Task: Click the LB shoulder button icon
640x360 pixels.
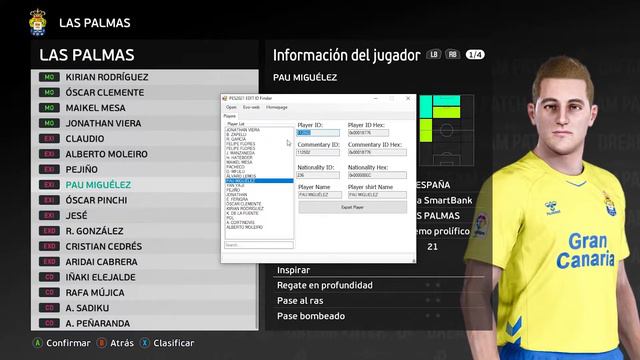Action: pyautogui.click(x=434, y=55)
